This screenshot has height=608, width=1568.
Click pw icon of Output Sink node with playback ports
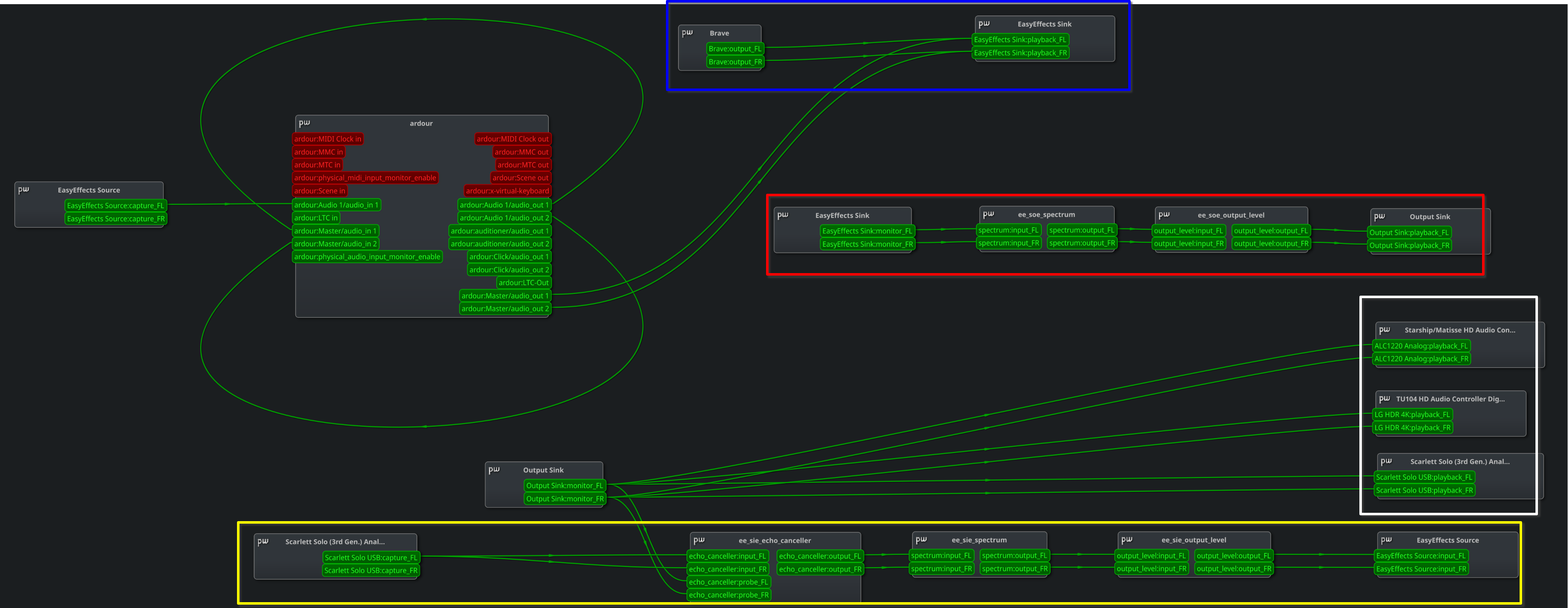click(x=1379, y=217)
